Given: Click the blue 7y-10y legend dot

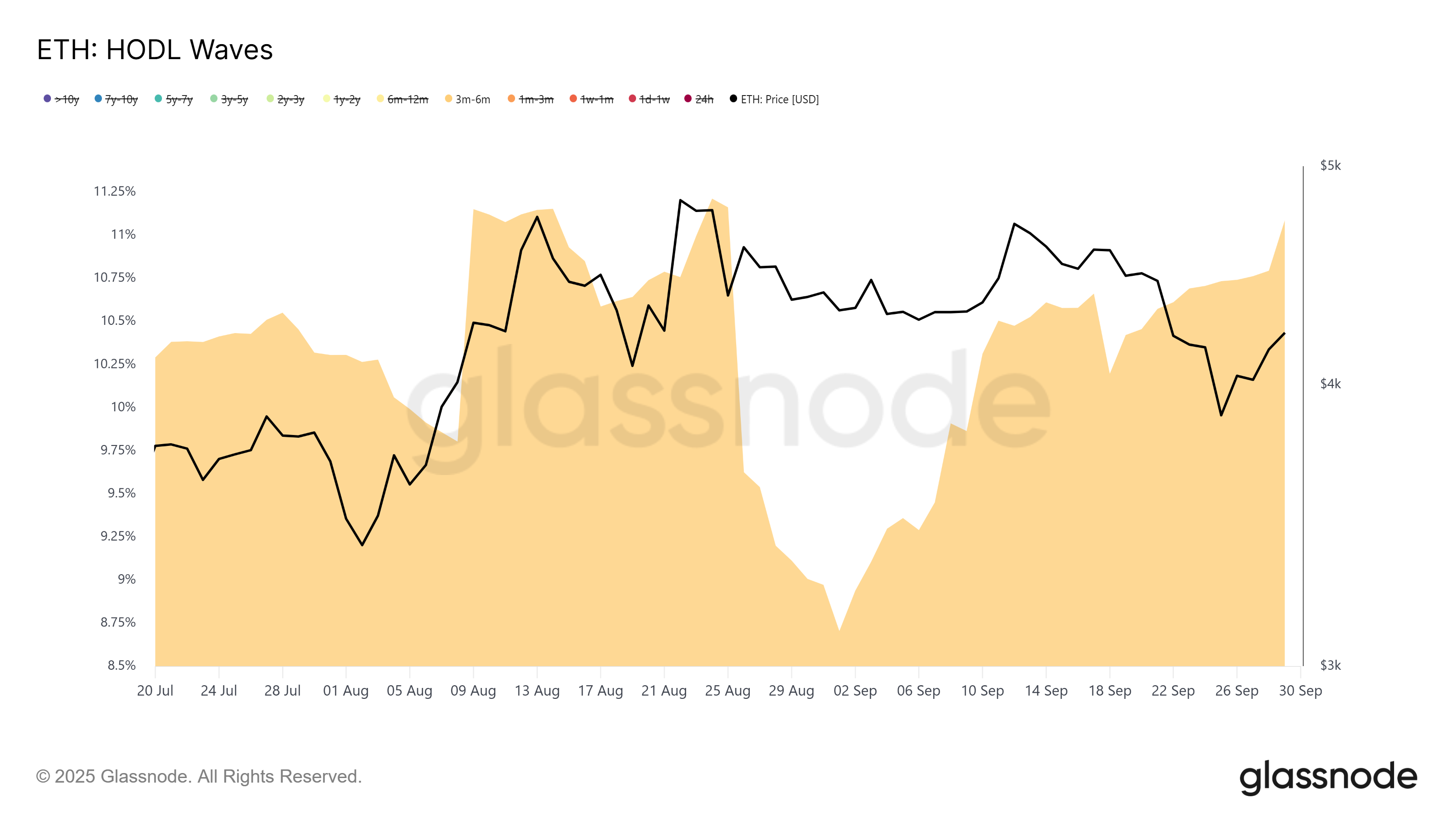Looking at the screenshot, I should tap(98, 99).
